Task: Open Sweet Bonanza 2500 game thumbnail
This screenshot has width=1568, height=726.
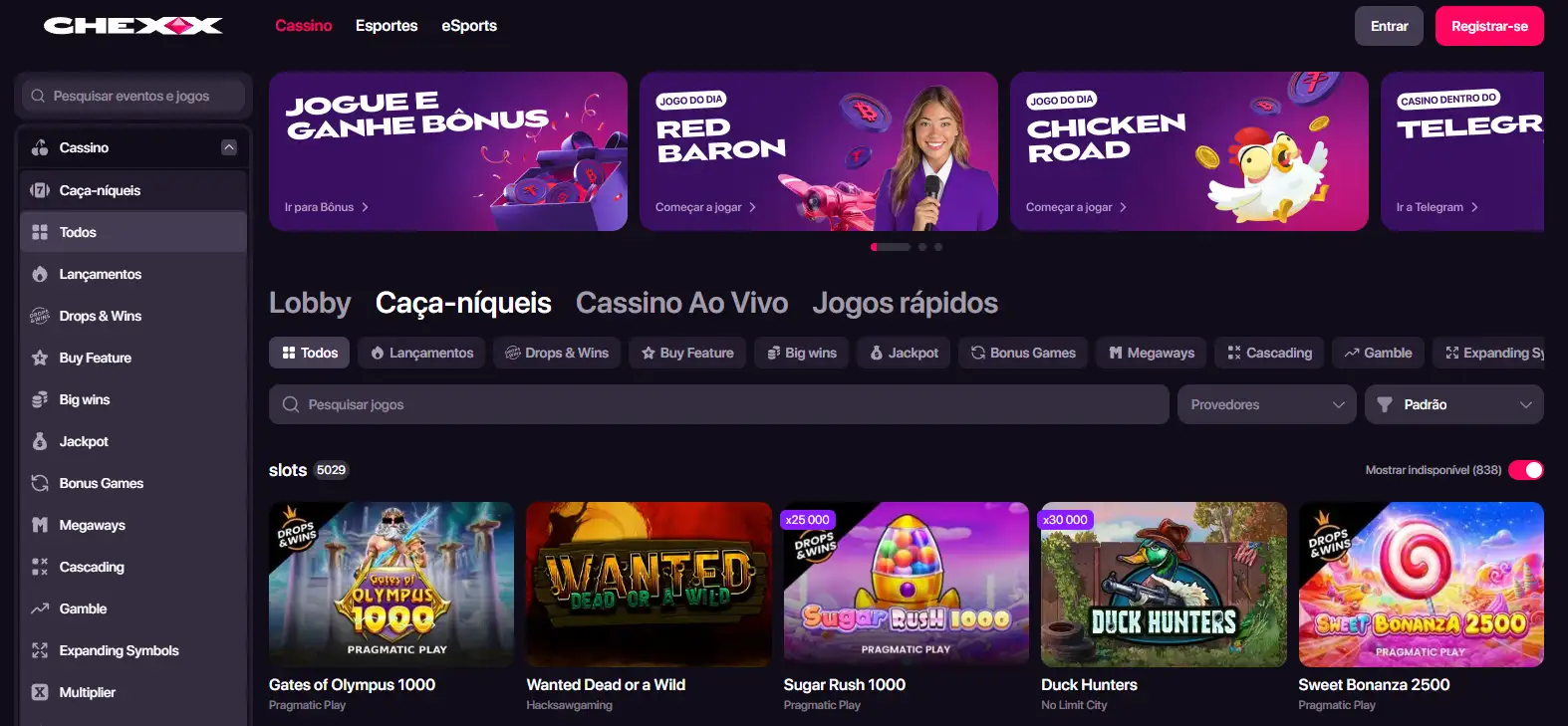Action: (x=1422, y=585)
